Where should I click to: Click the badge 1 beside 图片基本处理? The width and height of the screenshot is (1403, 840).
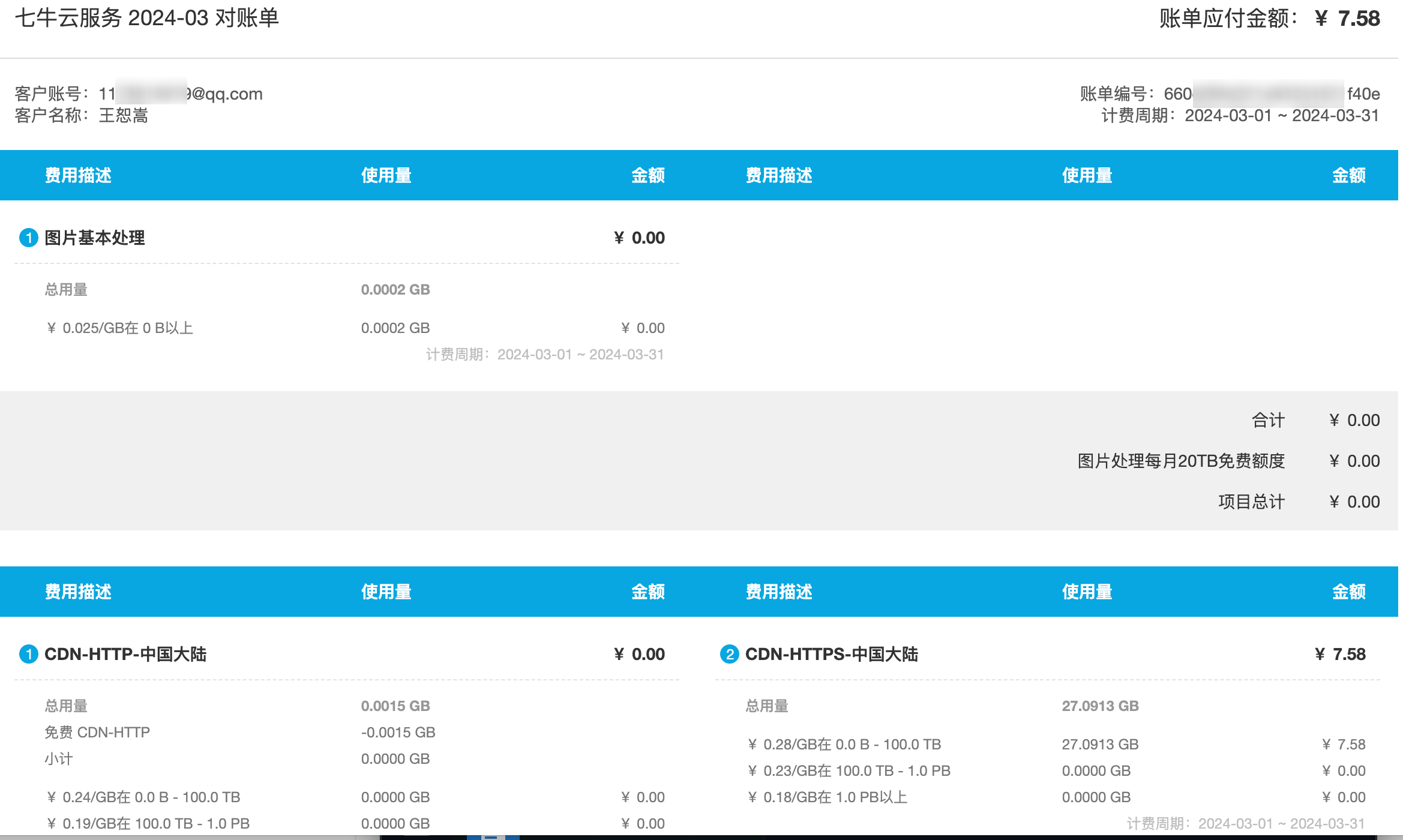[x=29, y=238]
